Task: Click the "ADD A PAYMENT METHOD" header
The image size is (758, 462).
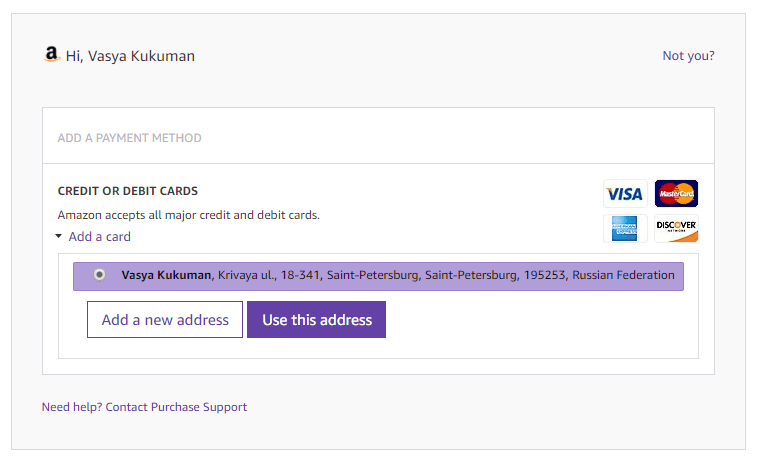Action: 129,138
